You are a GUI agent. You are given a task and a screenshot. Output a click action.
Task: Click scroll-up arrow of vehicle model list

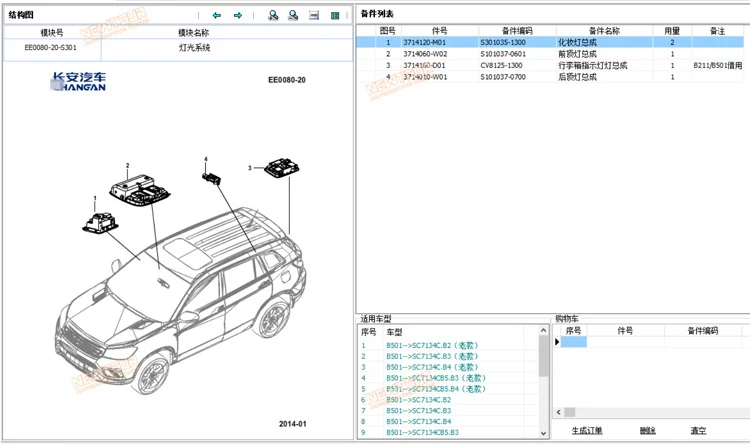point(545,331)
